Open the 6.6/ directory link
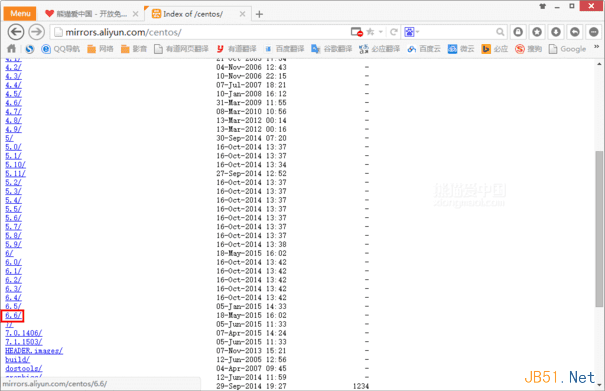This screenshot has width=605, height=391. [13, 315]
